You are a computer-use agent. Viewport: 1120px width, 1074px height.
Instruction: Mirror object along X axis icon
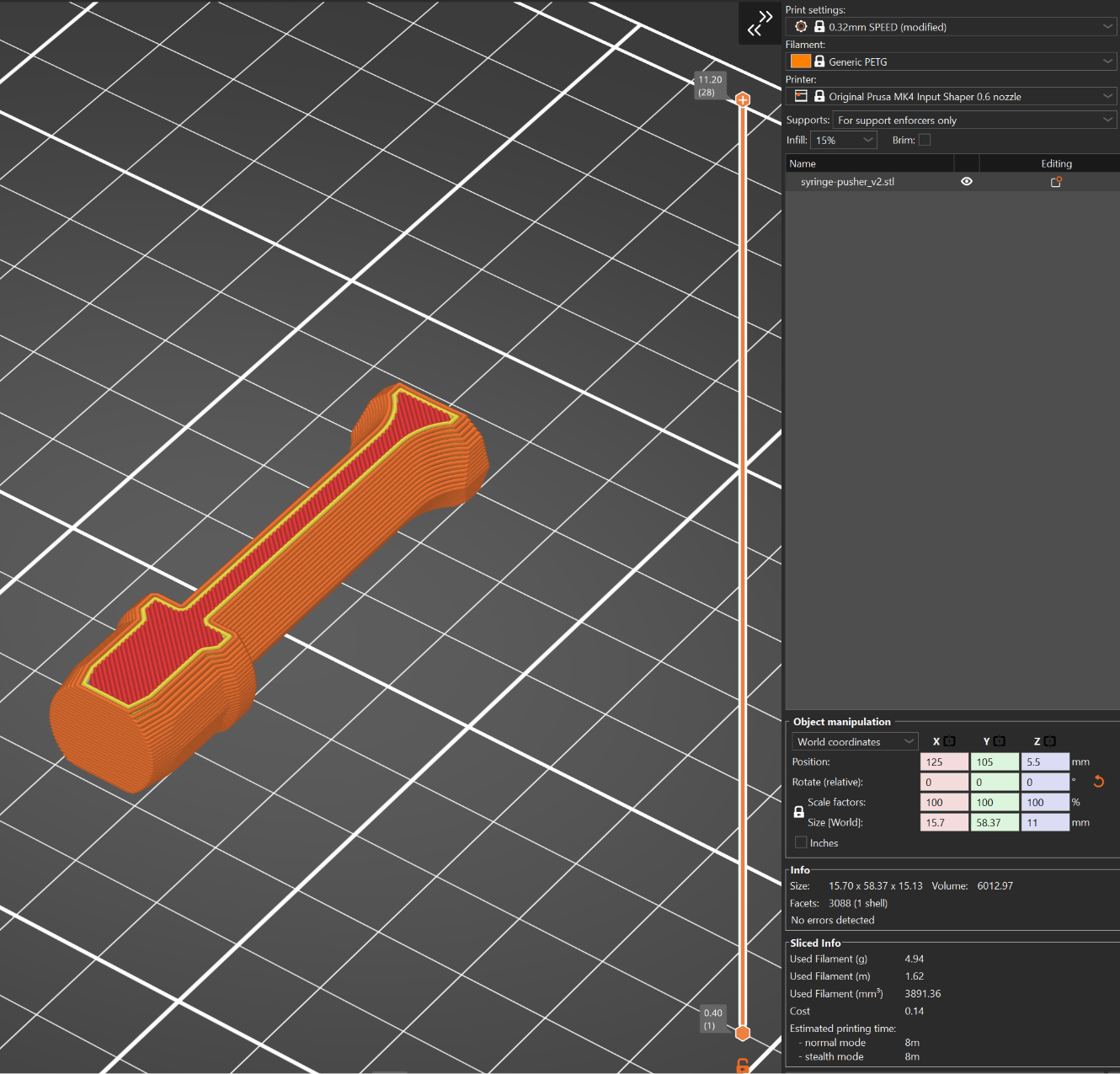pyautogui.click(x=949, y=741)
